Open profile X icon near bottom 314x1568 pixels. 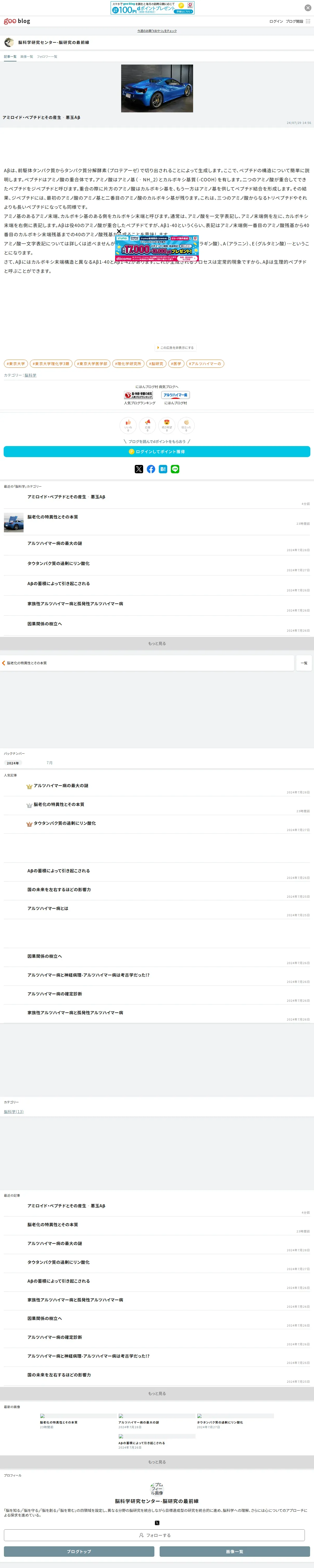pyautogui.click(x=157, y=1523)
